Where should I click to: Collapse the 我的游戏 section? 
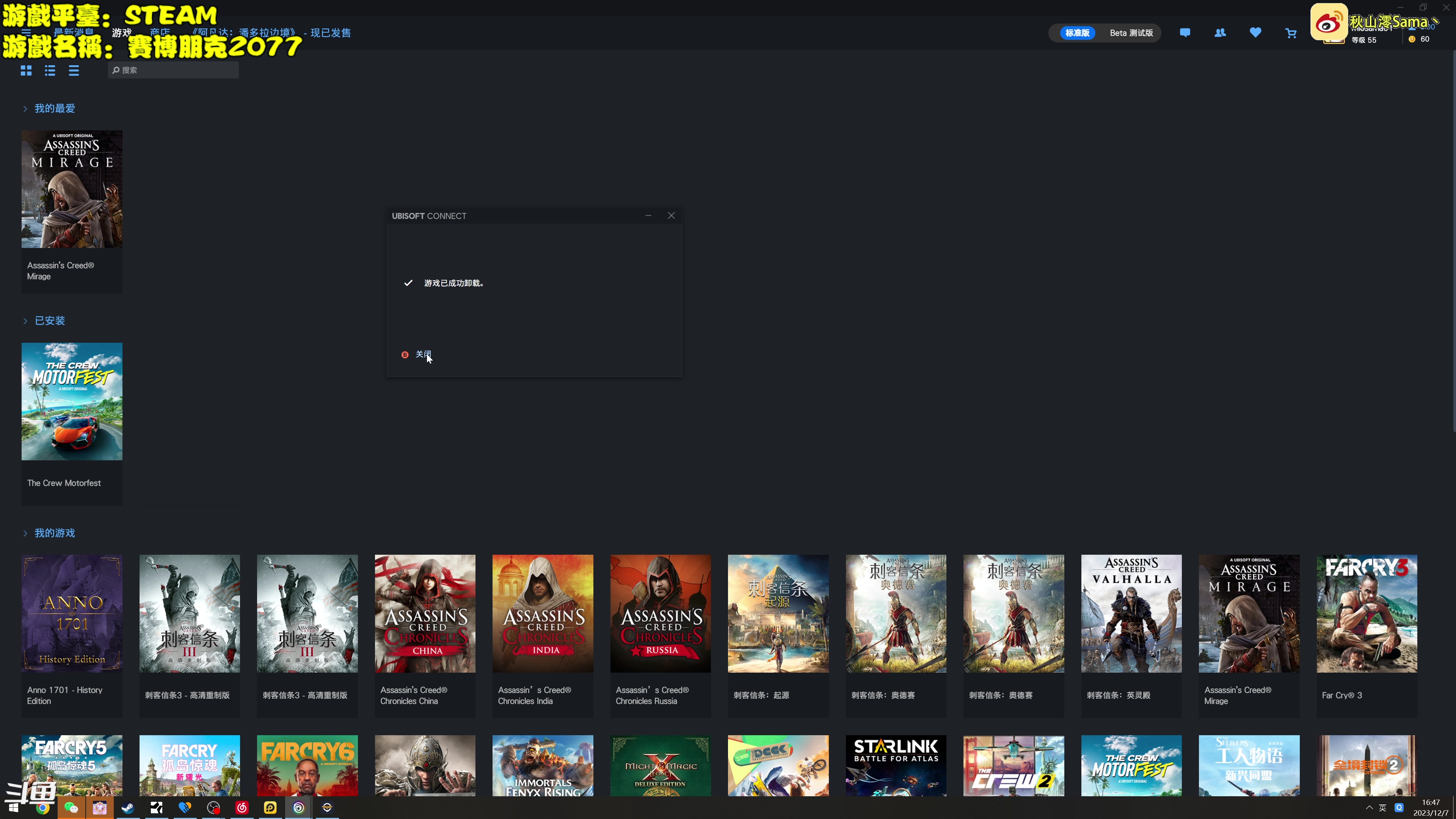click(25, 533)
